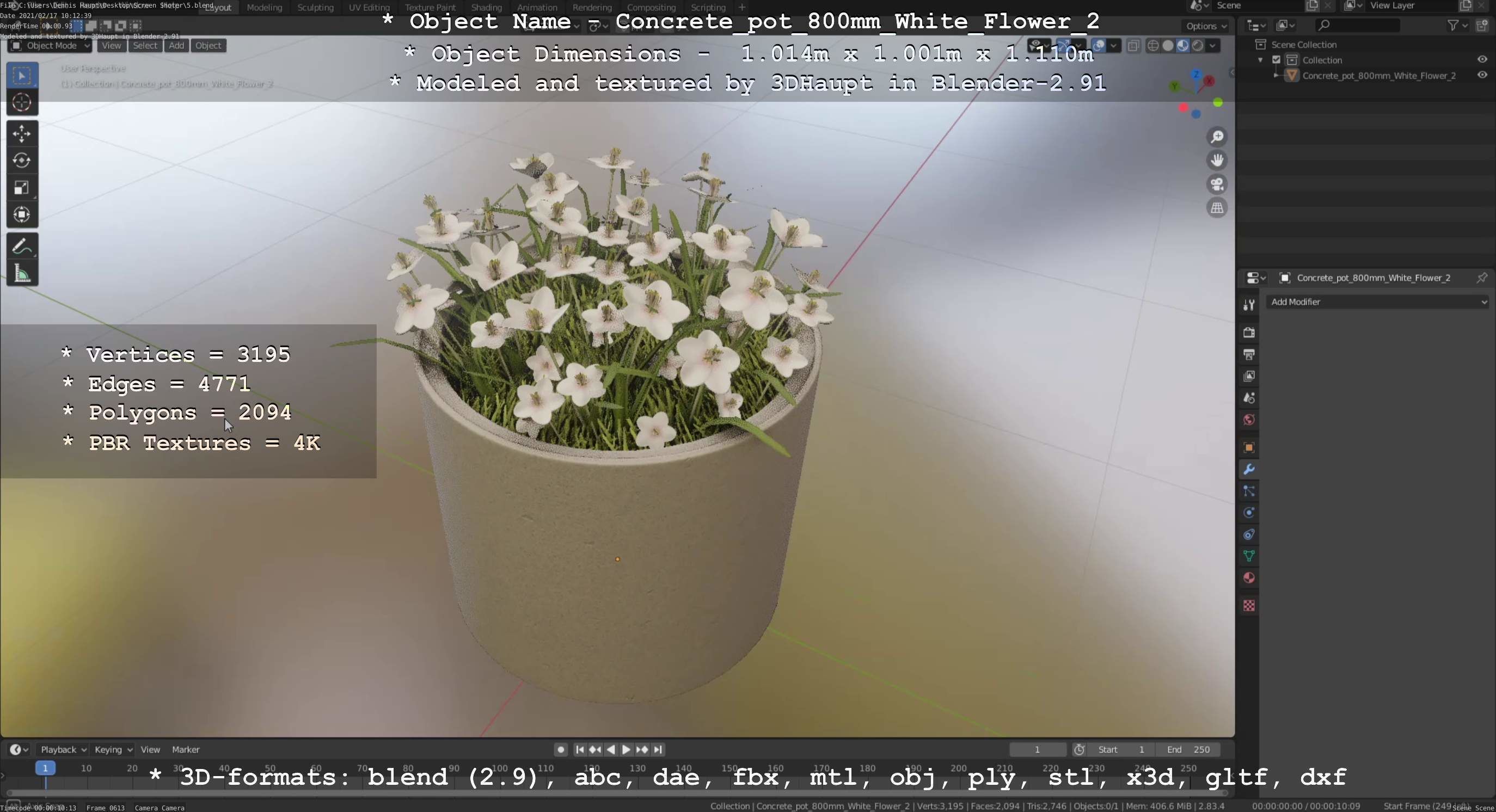Image resolution: width=1496 pixels, height=812 pixels.
Task: Open the View Layer properties tab
Action: tap(1249, 376)
